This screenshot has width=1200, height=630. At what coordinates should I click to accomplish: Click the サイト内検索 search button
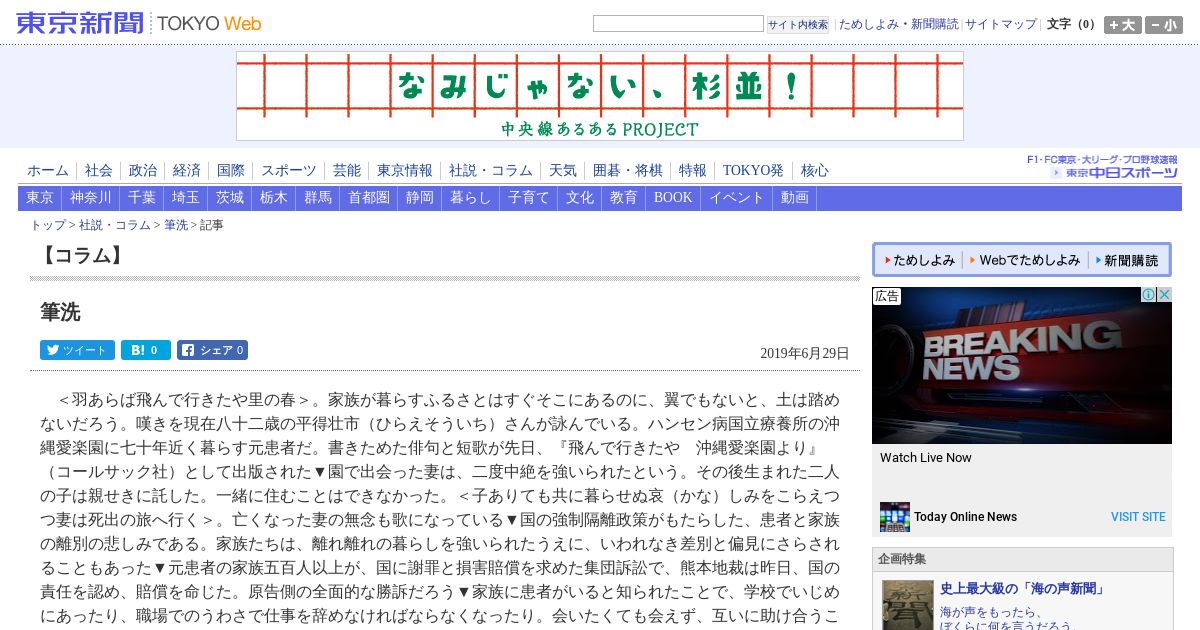click(x=798, y=25)
